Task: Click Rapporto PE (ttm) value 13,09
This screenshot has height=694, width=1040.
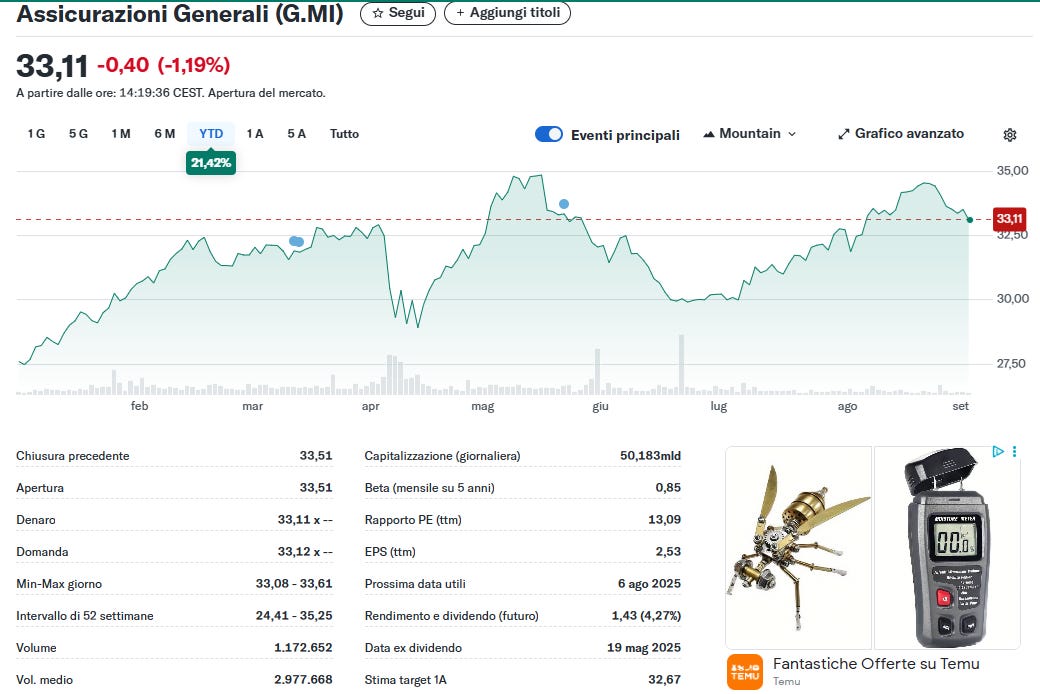Action: (x=665, y=520)
